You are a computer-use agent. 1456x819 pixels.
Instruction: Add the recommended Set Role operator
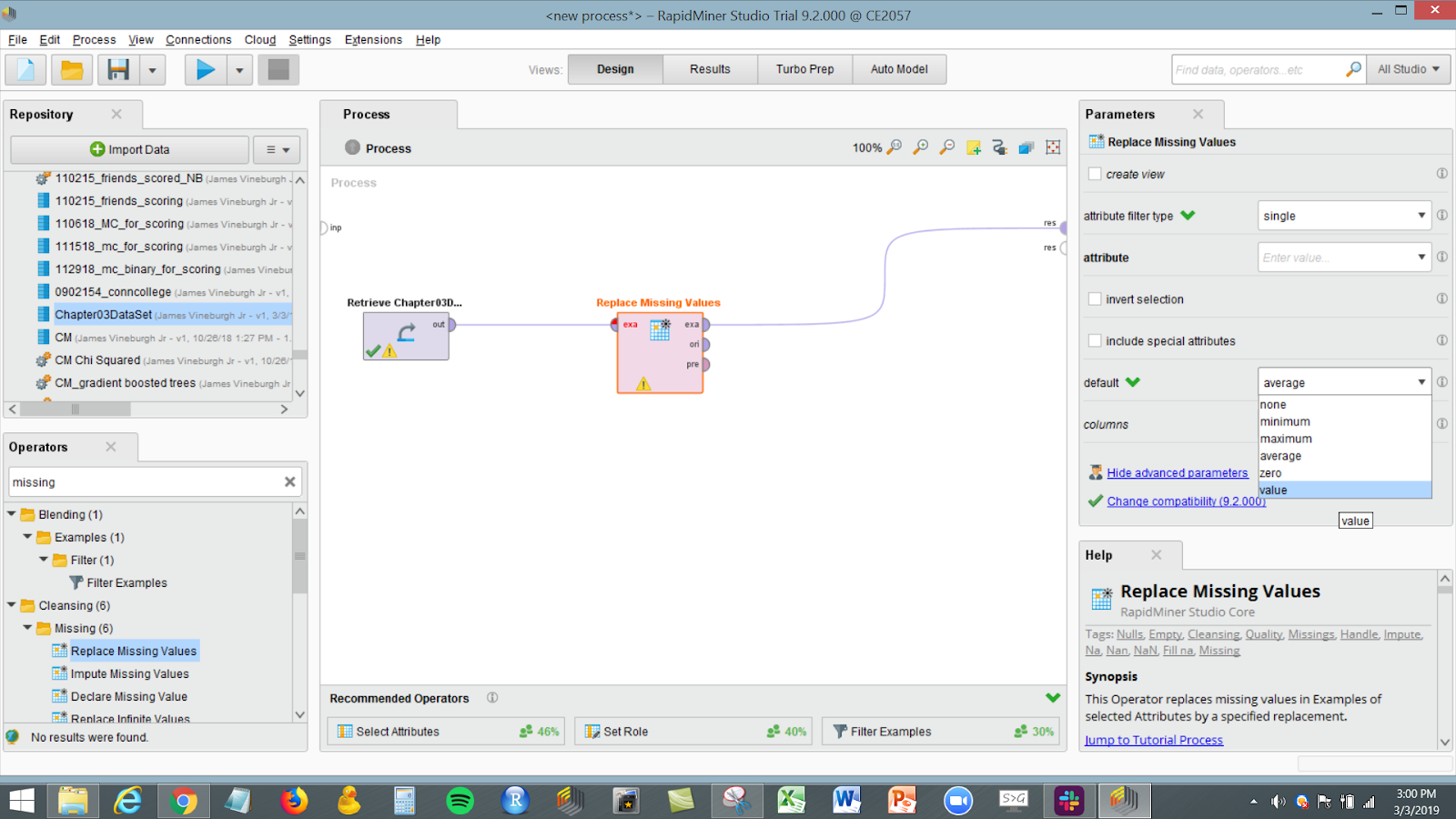click(693, 732)
